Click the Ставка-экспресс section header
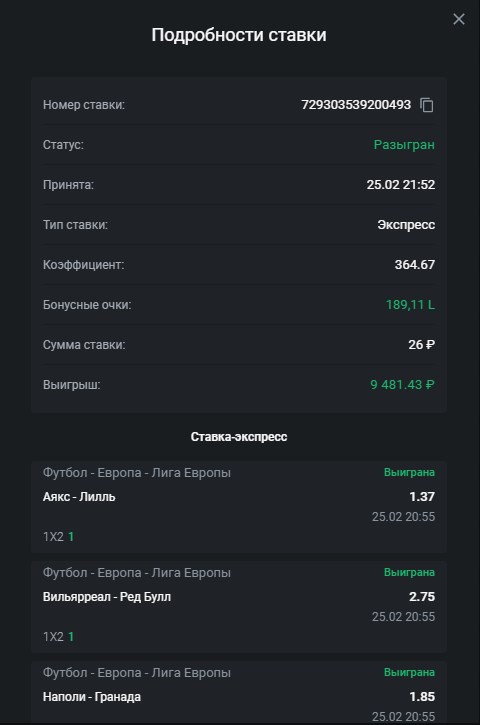This screenshot has height=725, width=480. [239, 437]
